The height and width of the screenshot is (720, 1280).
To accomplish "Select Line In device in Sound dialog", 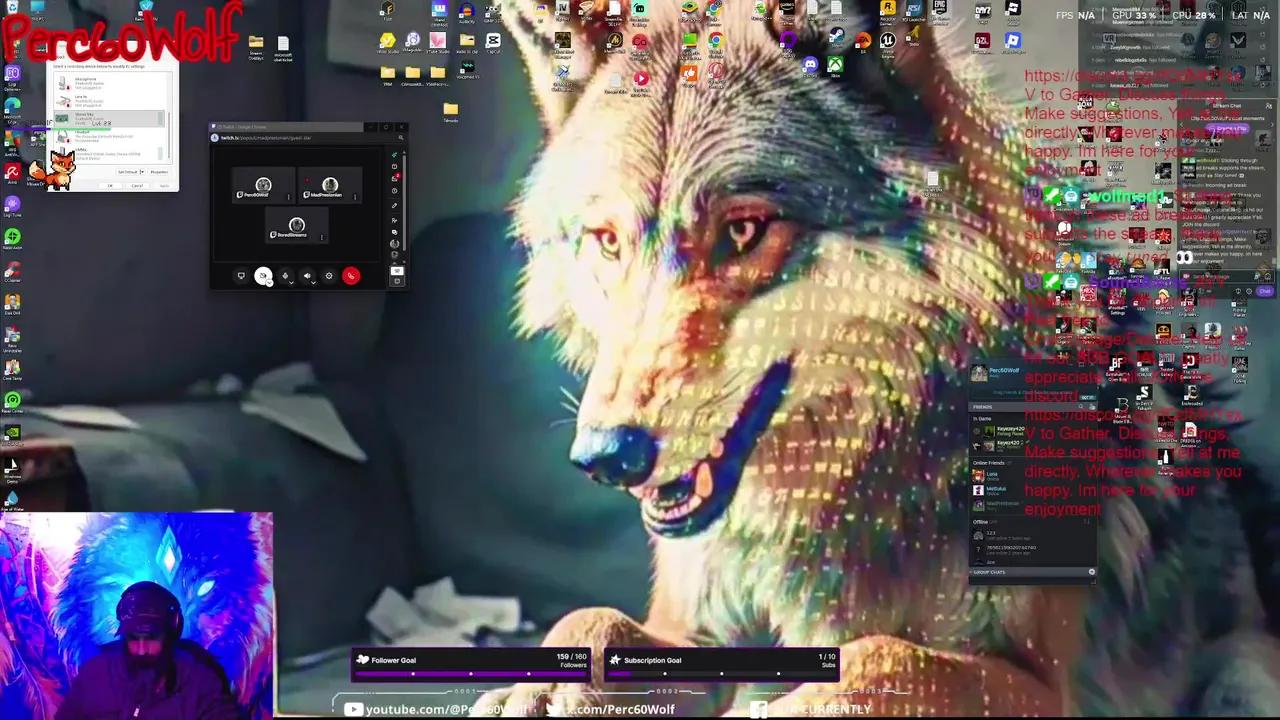I will click(107, 100).
